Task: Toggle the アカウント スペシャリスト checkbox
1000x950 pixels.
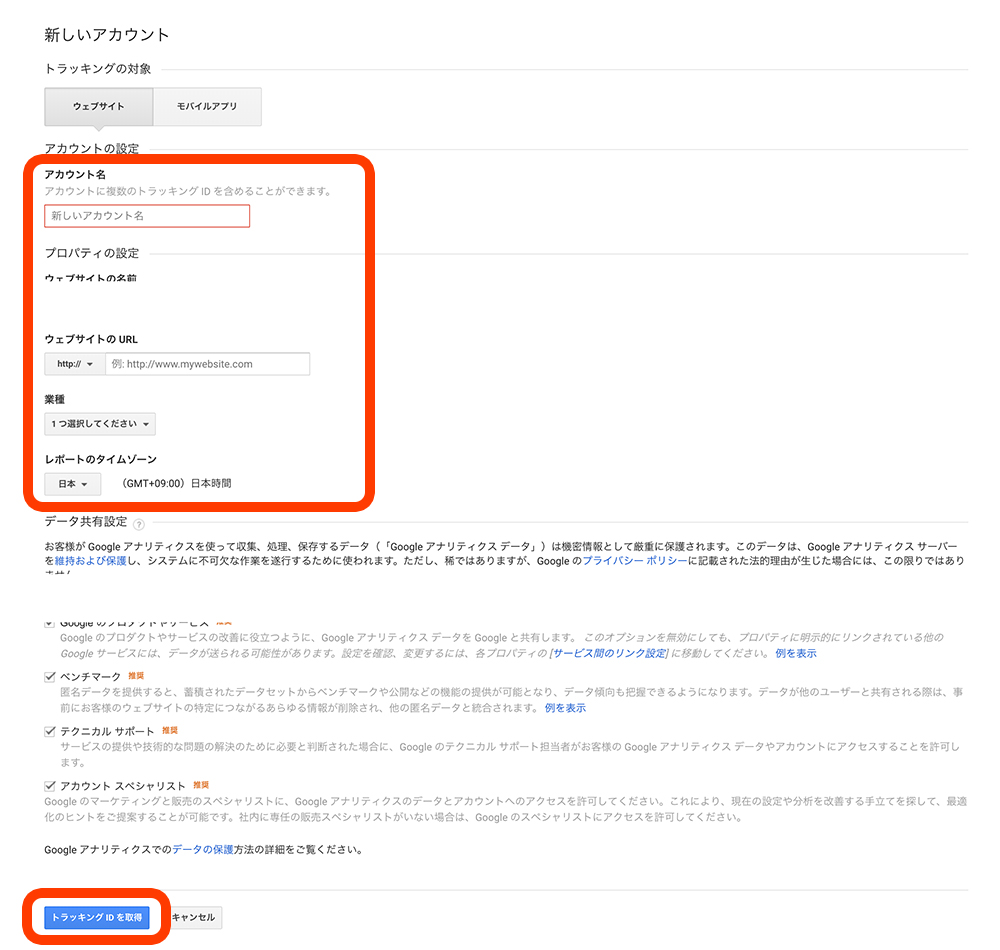Action: 50,786
